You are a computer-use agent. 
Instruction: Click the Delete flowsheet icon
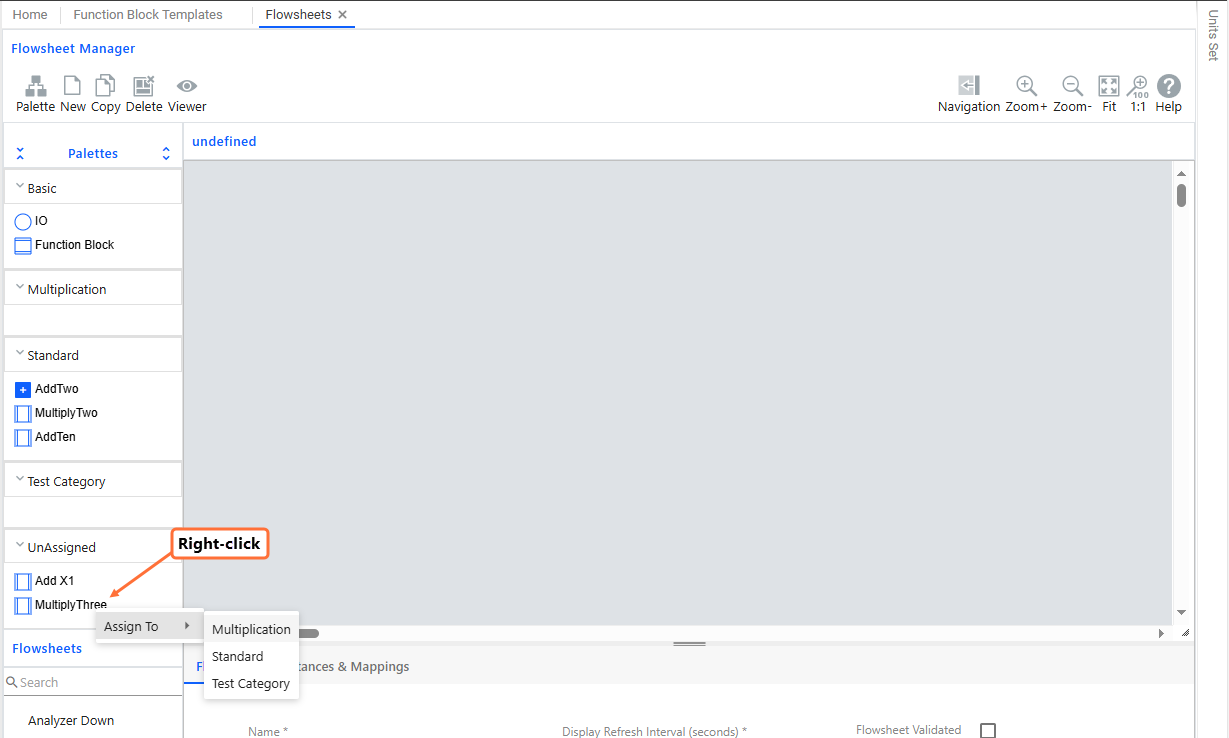tap(144, 86)
